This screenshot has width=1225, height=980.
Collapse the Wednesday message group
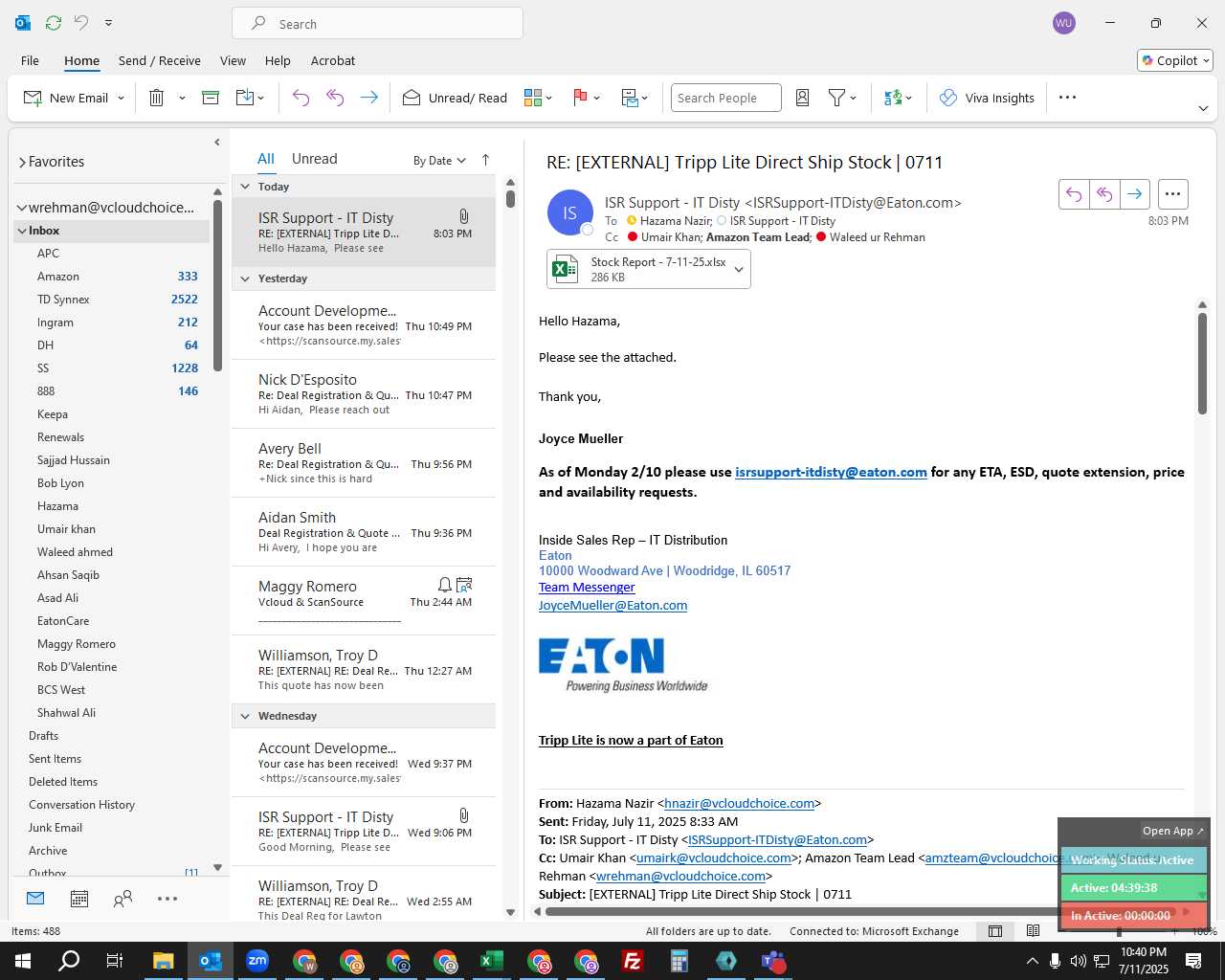click(x=245, y=716)
